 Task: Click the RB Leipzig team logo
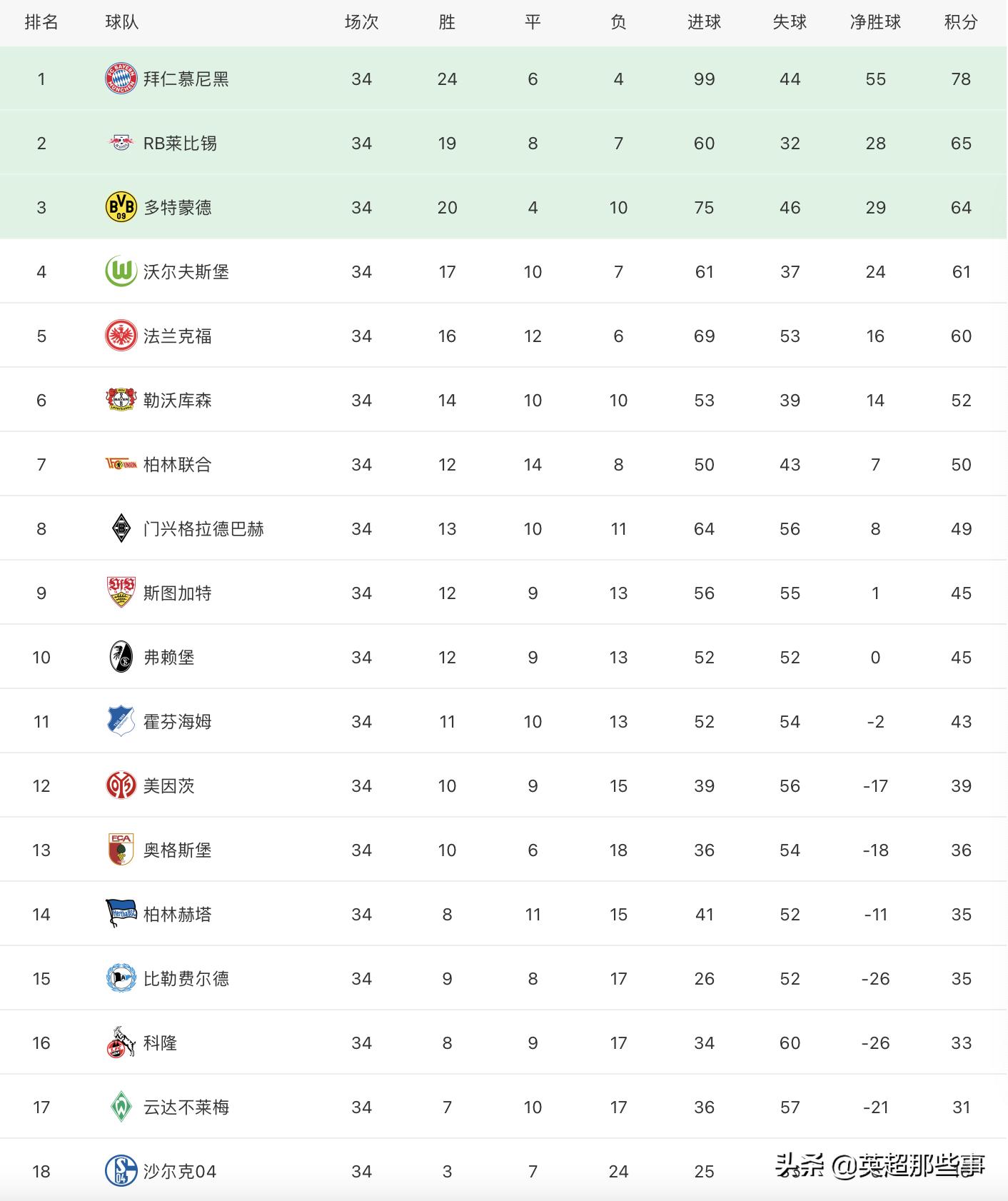121,143
